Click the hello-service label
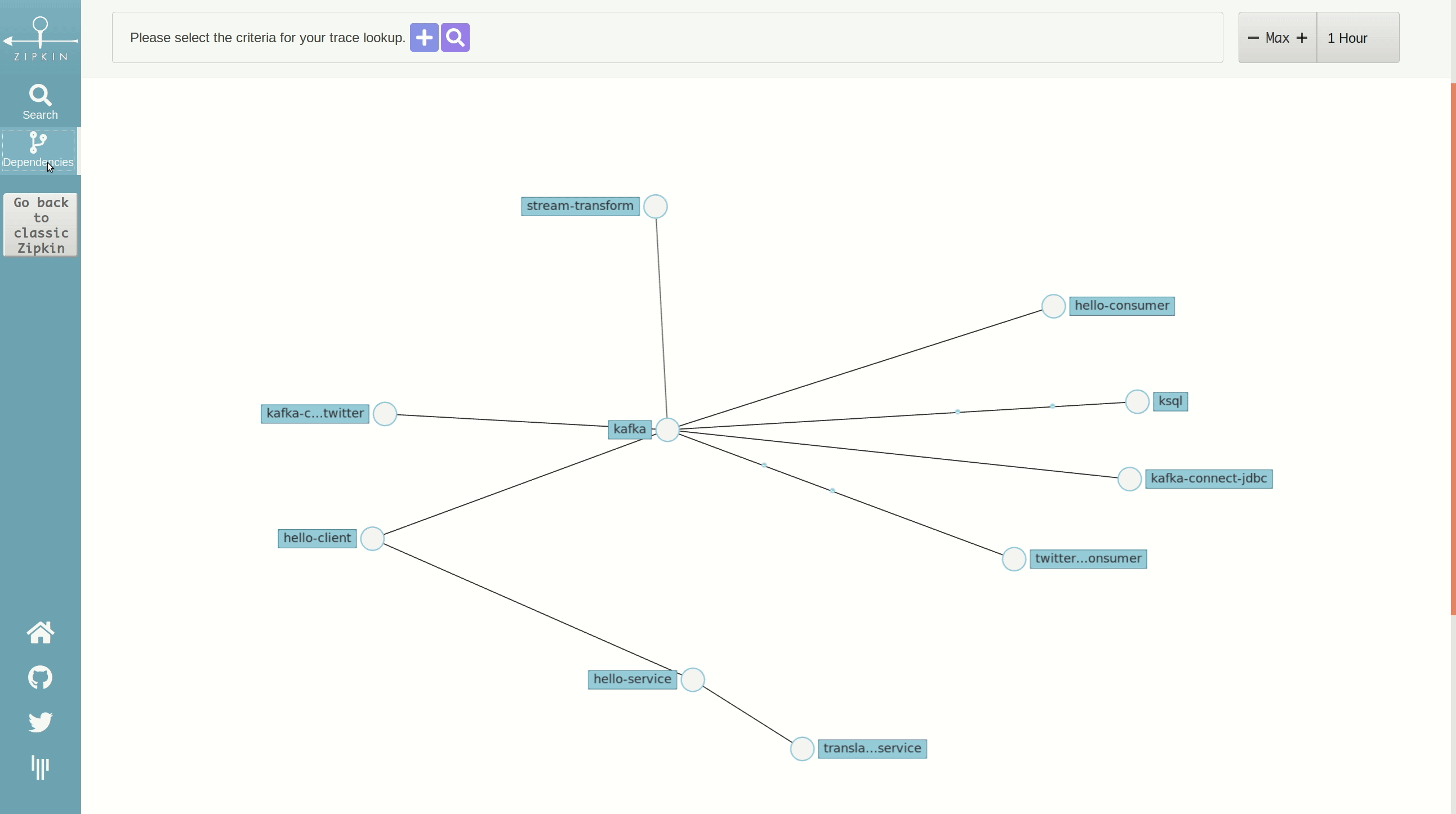The height and width of the screenshot is (814, 1456). pos(633,679)
